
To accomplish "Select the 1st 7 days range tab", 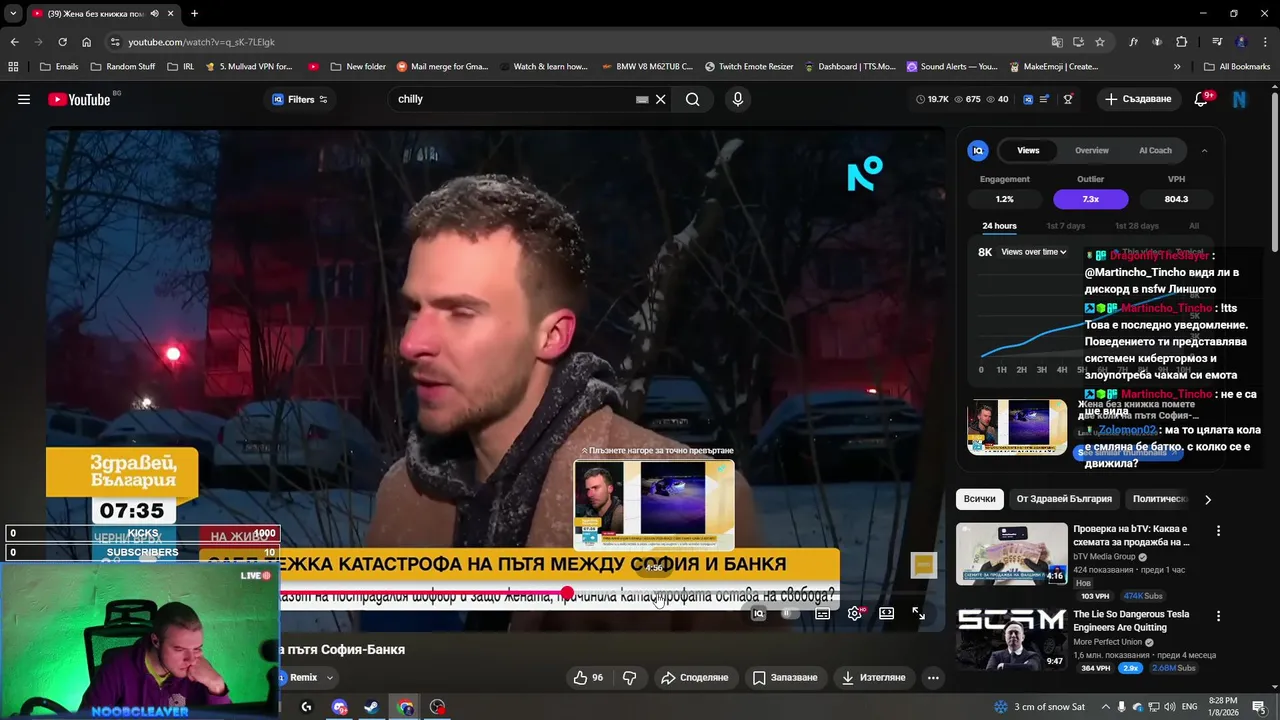I will [x=1065, y=226].
